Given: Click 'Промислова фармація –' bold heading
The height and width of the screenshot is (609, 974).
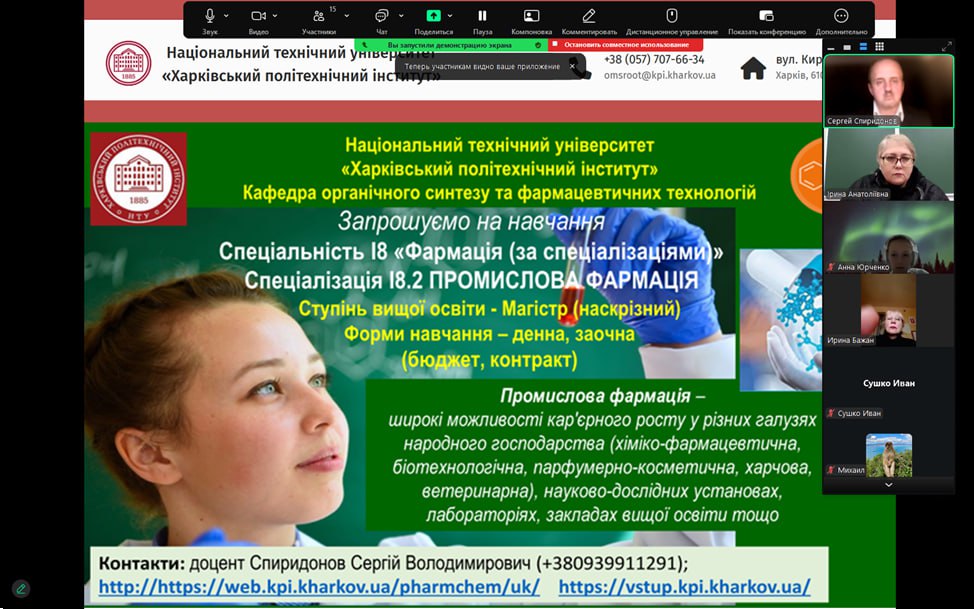Looking at the screenshot, I should 603,396.
